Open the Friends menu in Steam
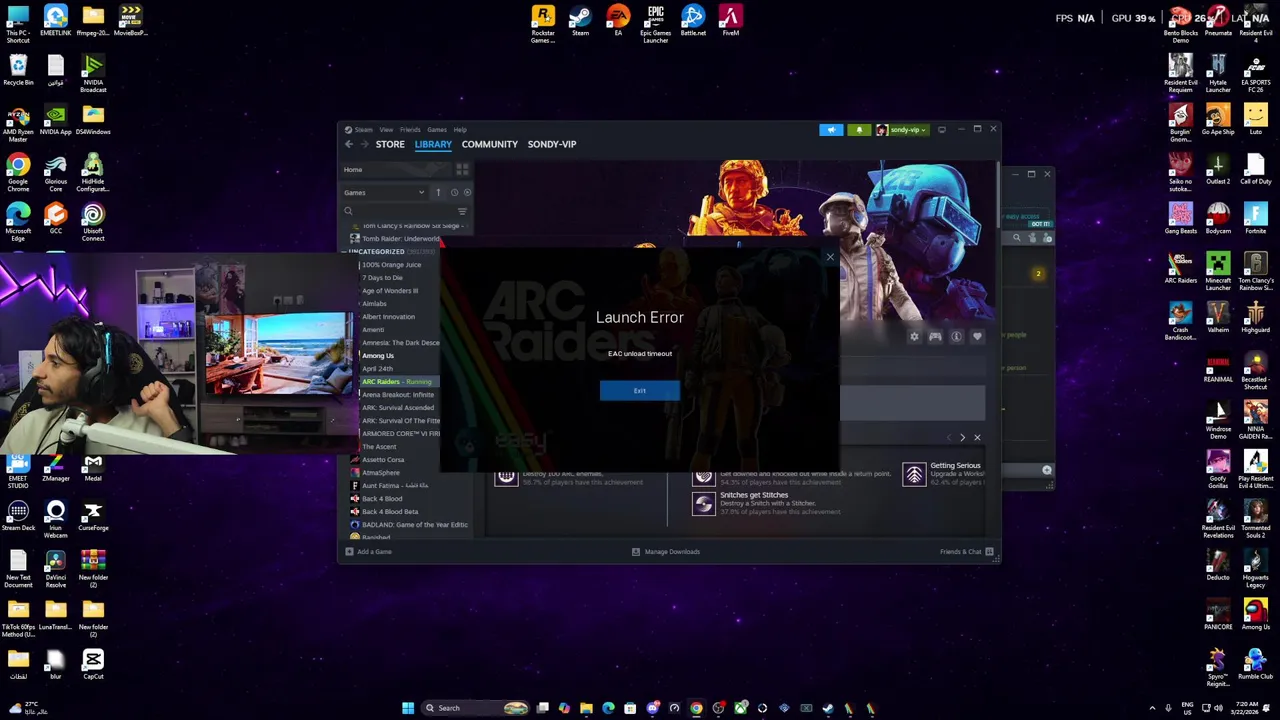Screen dimensions: 1280x720 [410, 129]
